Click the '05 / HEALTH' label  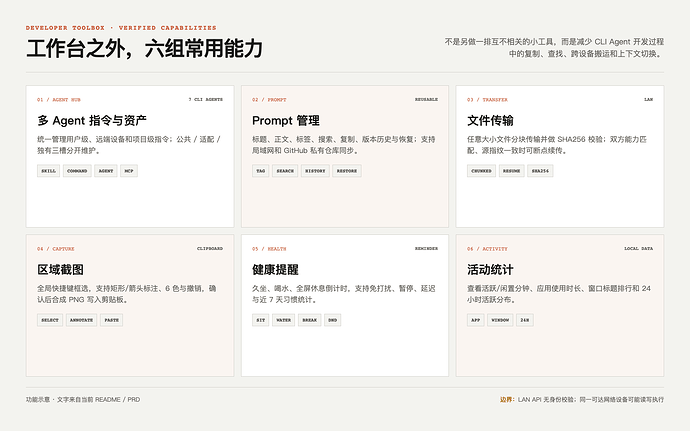click(269, 249)
